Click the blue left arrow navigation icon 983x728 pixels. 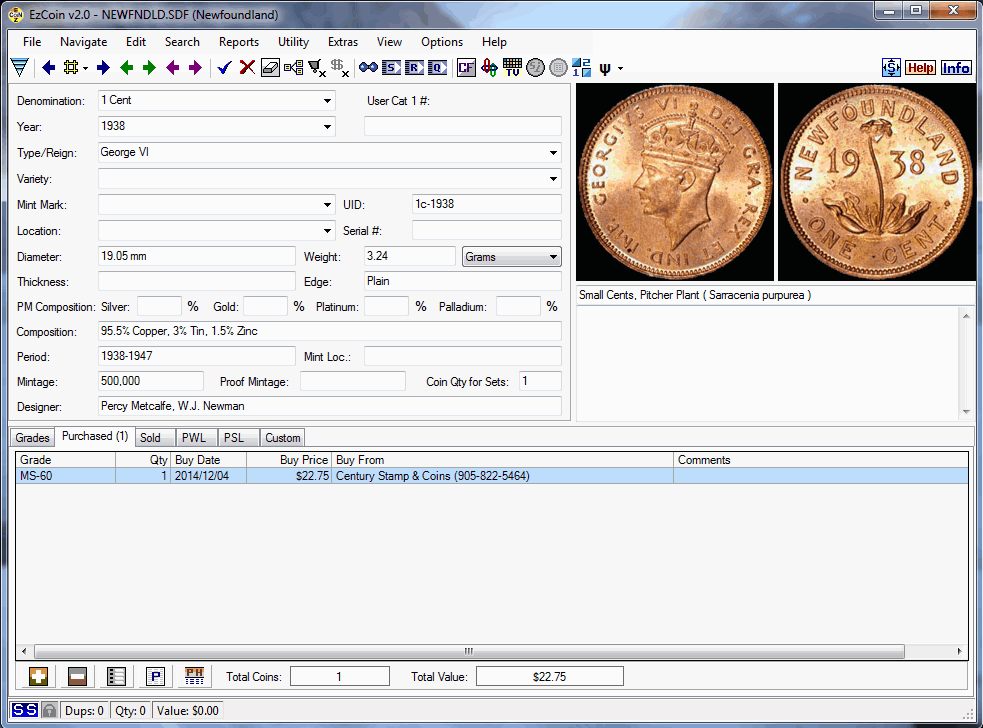[x=48, y=68]
